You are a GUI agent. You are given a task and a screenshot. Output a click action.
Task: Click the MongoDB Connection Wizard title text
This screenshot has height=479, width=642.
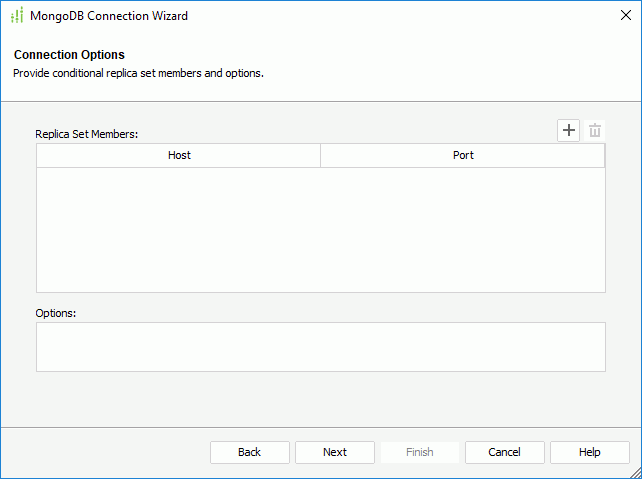[x=109, y=16]
